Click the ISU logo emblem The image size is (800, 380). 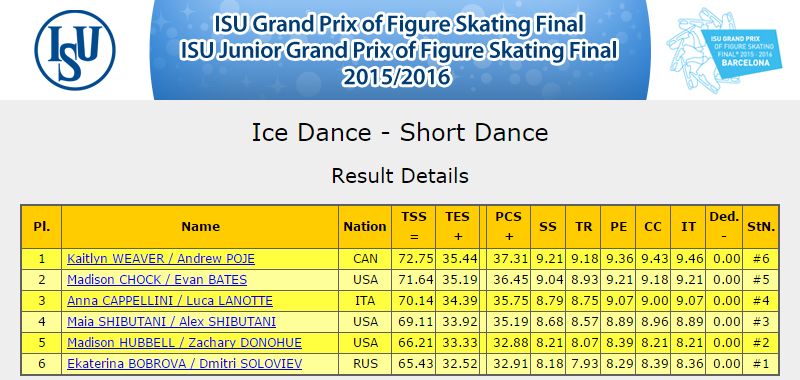[75, 50]
